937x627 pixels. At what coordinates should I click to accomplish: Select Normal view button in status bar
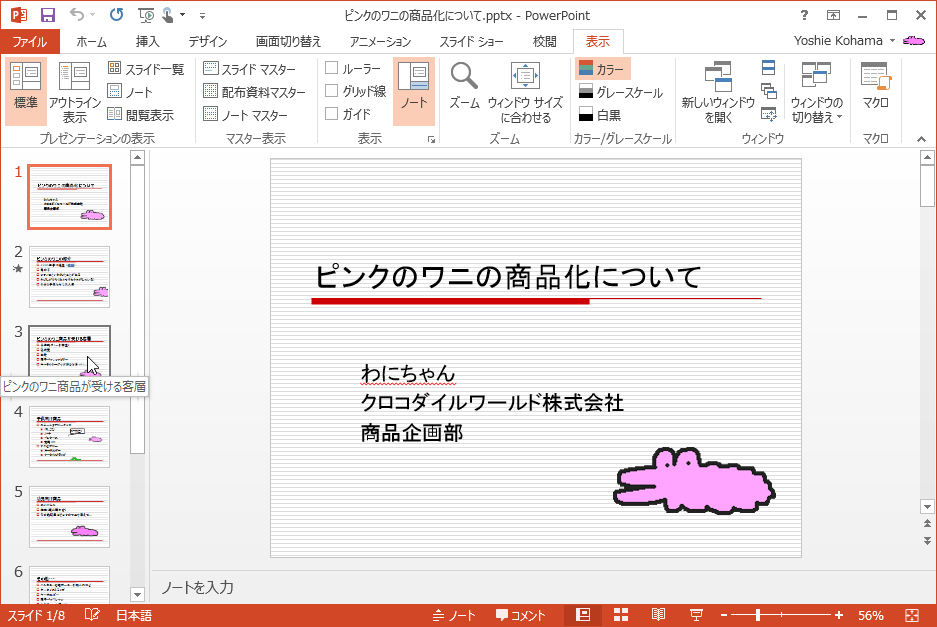click(x=583, y=614)
